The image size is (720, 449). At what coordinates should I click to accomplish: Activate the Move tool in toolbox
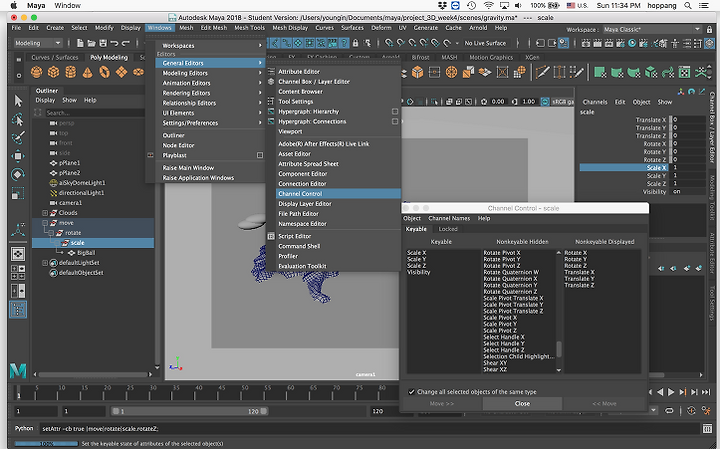(x=18, y=156)
